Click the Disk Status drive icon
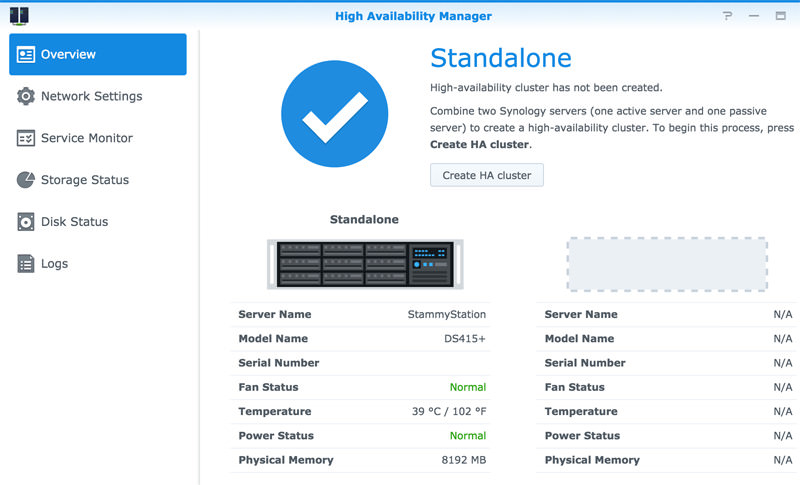The width and height of the screenshot is (800, 485). [26, 222]
